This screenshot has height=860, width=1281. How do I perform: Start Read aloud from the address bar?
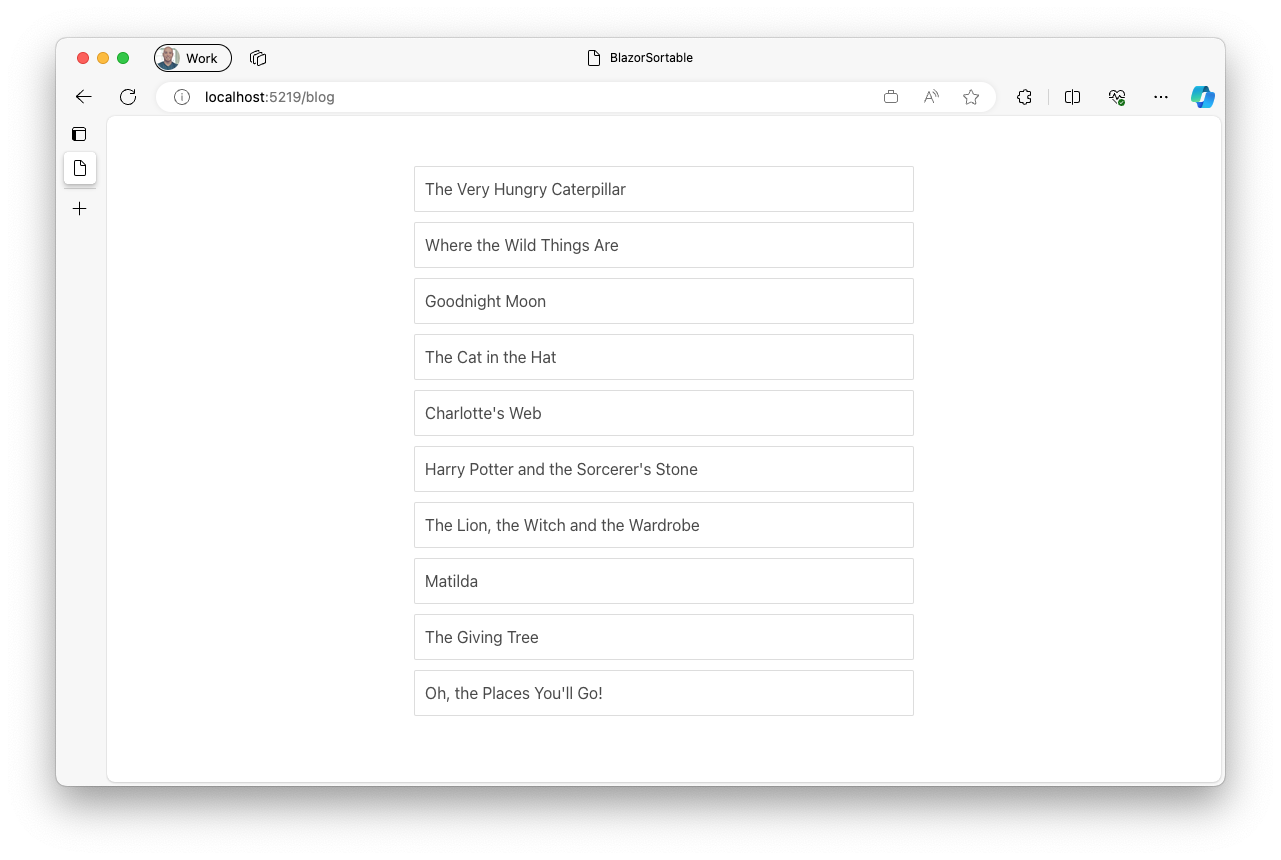tap(930, 97)
